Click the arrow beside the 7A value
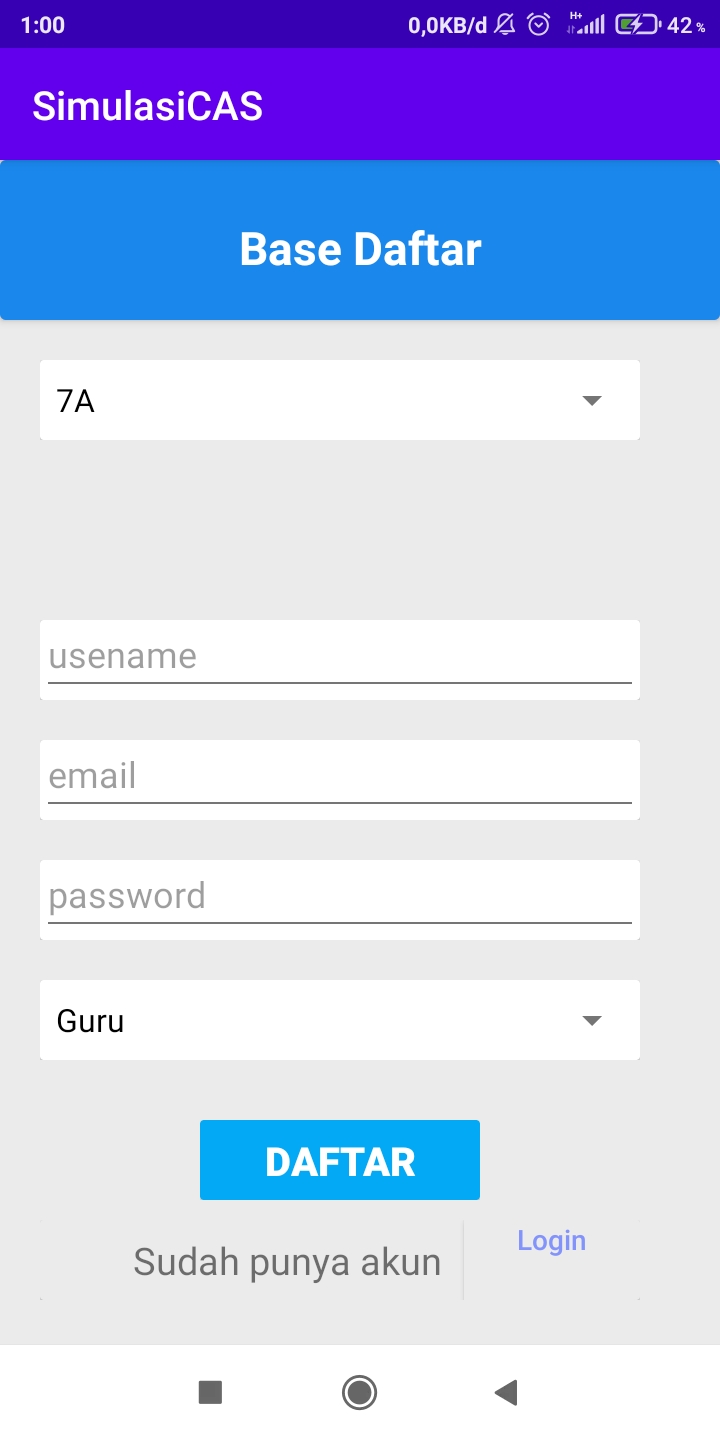This screenshot has width=720, height=1440. tap(592, 401)
